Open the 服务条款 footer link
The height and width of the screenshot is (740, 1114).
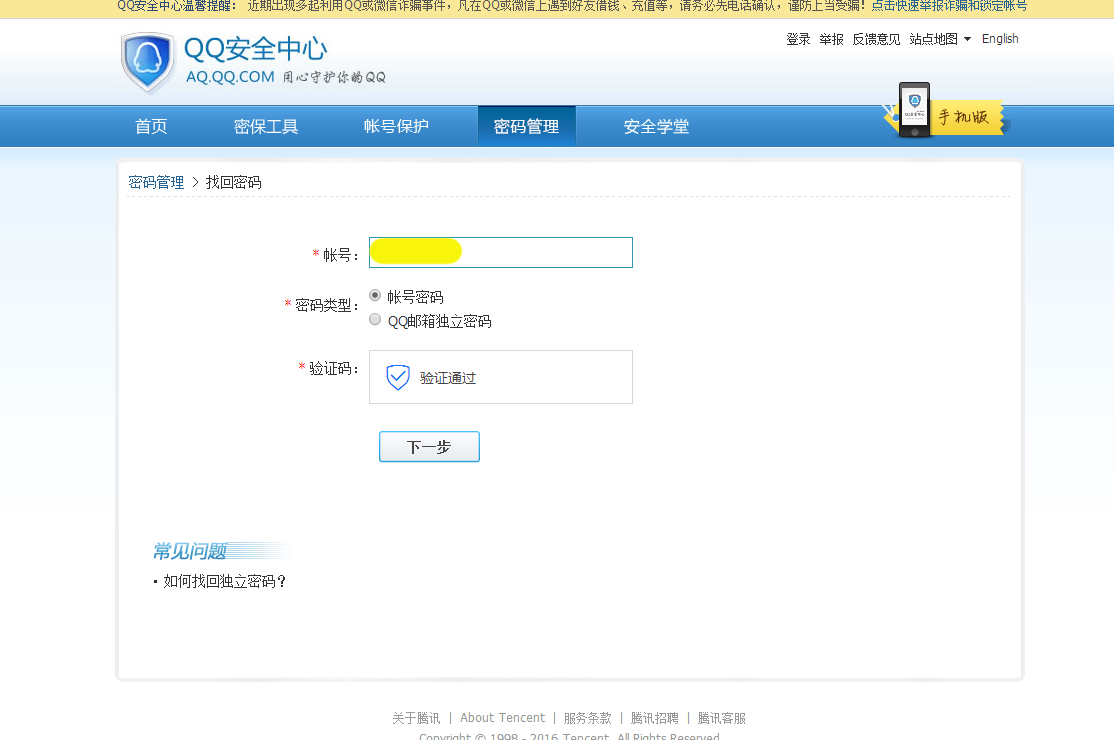click(588, 718)
